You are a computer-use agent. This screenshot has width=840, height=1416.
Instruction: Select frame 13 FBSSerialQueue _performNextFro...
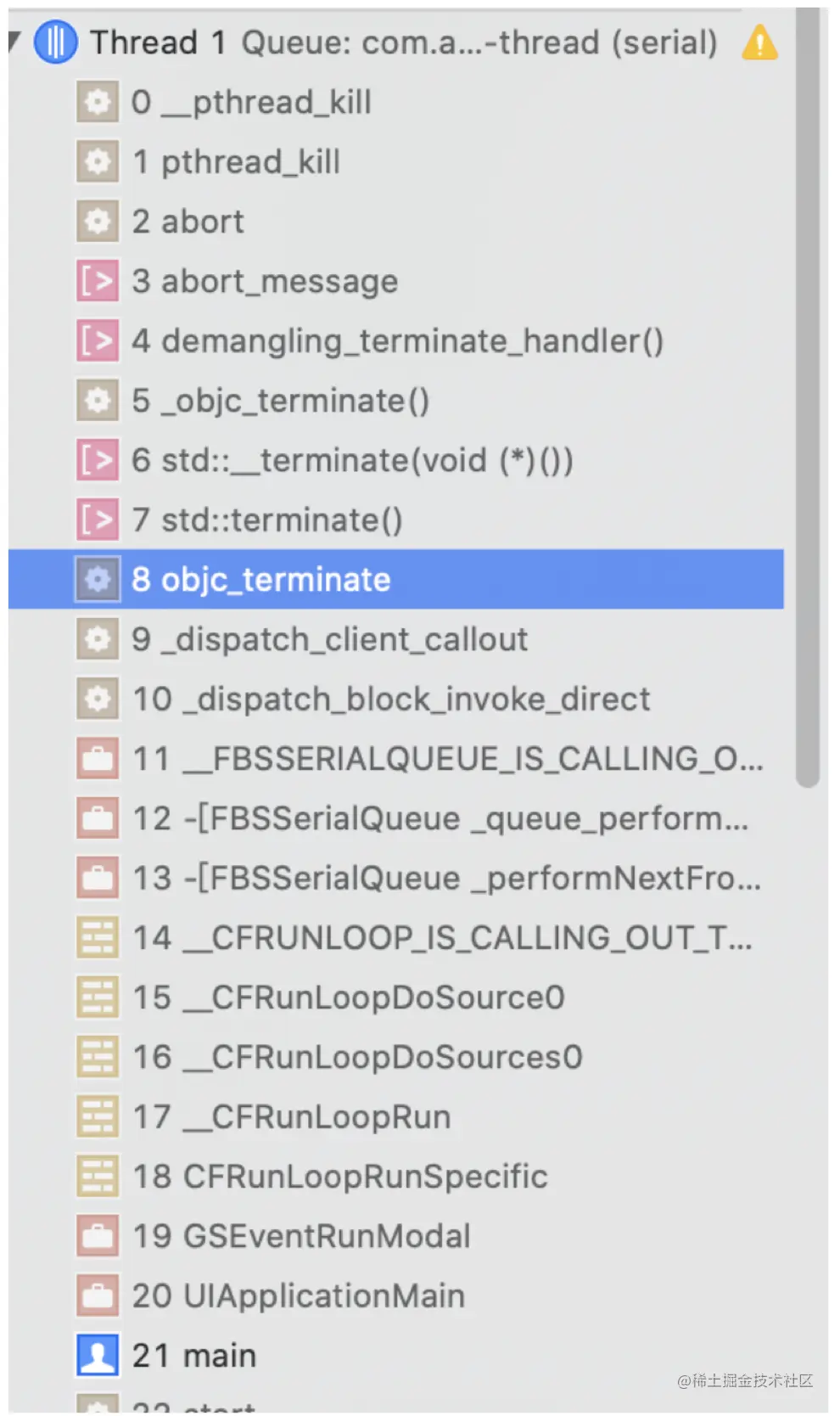[395, 878]
